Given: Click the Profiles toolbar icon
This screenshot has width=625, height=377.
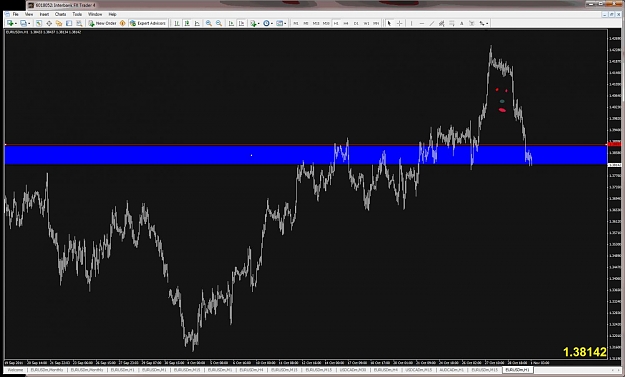Looking at the screenshot, I should click(24, 24).
